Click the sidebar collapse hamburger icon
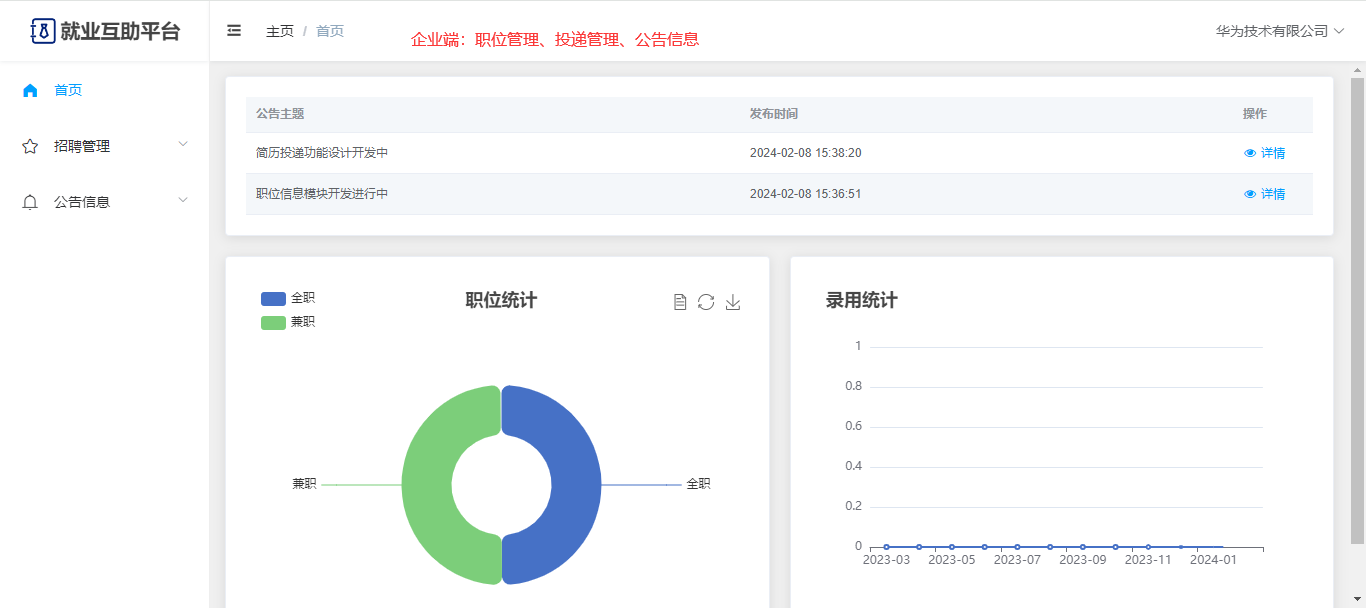 coord(234,31)
